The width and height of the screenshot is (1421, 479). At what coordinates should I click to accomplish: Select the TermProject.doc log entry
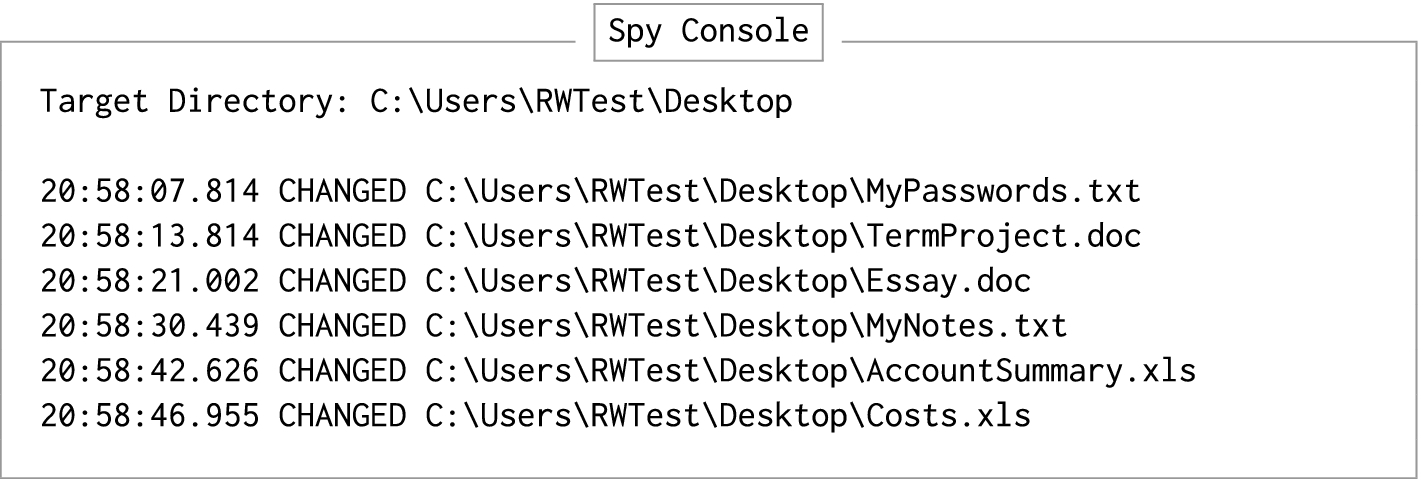(x=591, y=236)
